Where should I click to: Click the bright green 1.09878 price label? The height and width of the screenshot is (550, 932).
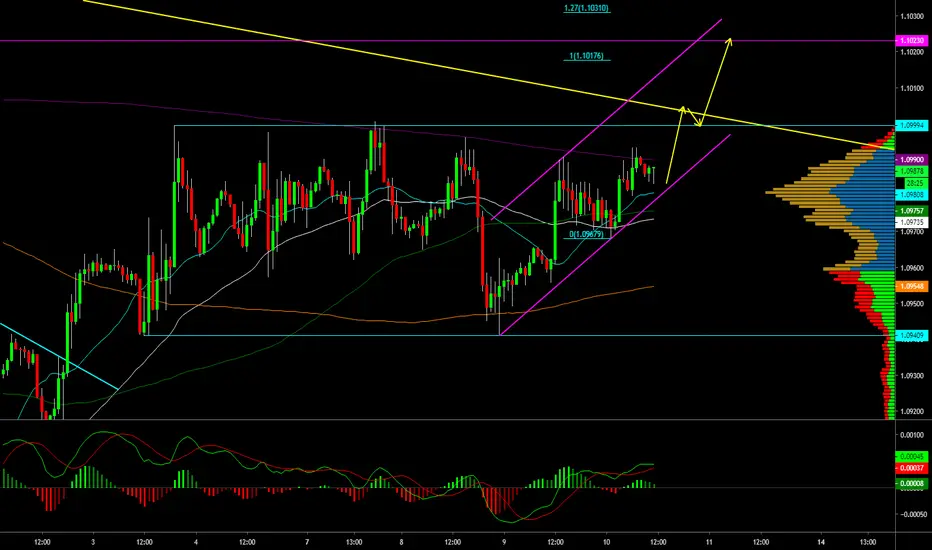(911, 171)
